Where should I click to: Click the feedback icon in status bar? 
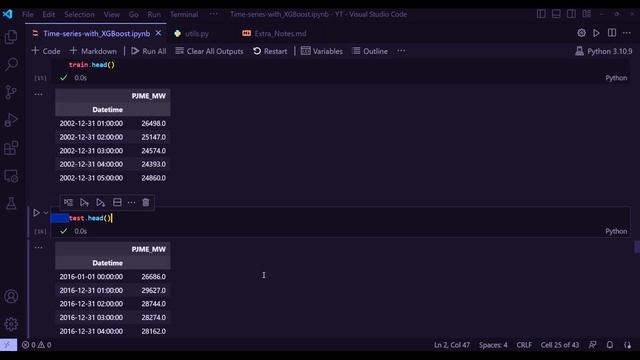click(593, 345)
